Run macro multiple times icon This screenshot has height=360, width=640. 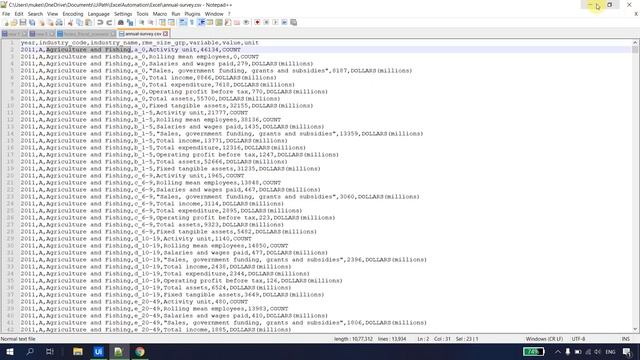pos(284,22)
